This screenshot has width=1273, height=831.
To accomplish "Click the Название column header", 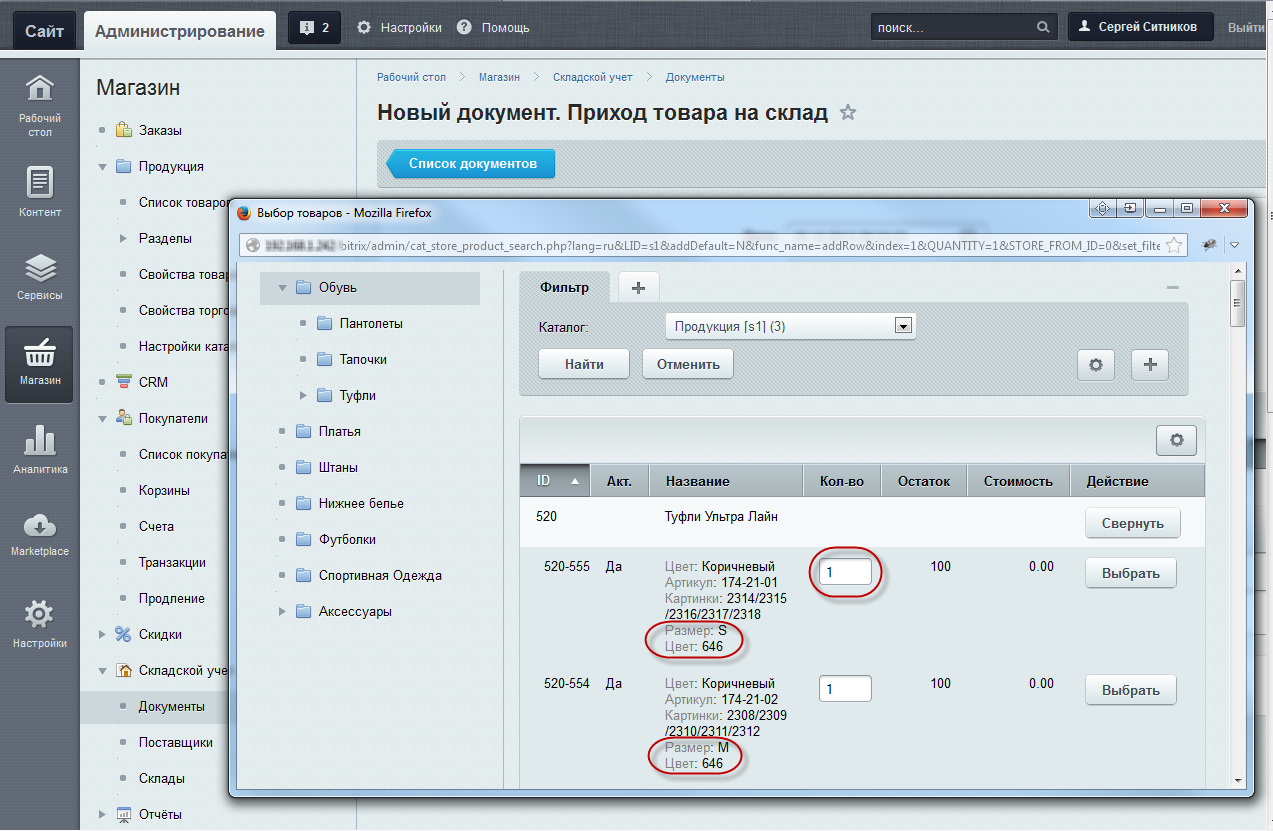I will (727, 481).
